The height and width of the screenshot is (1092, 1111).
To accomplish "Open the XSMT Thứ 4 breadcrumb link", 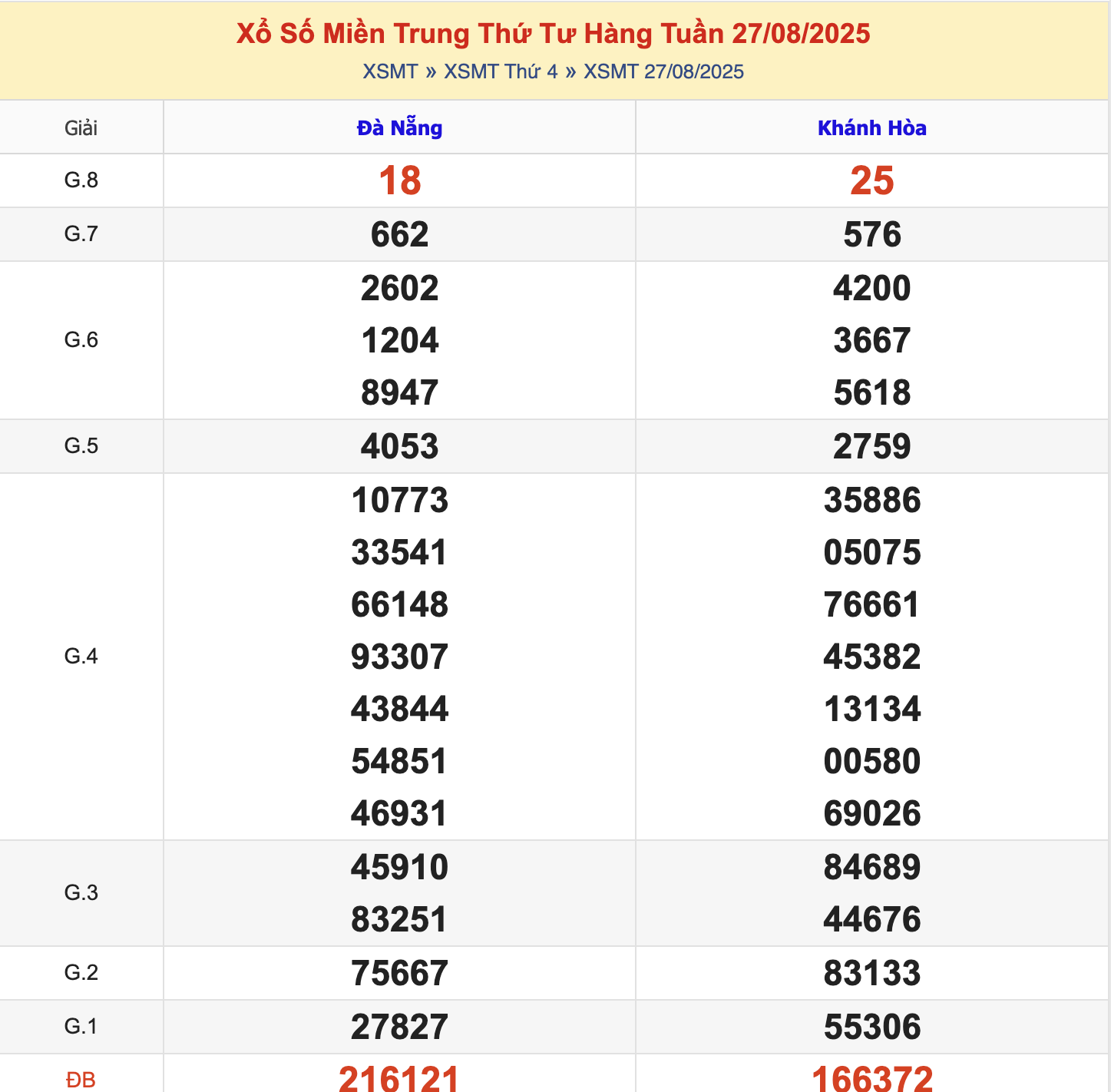I will [501, 71].
